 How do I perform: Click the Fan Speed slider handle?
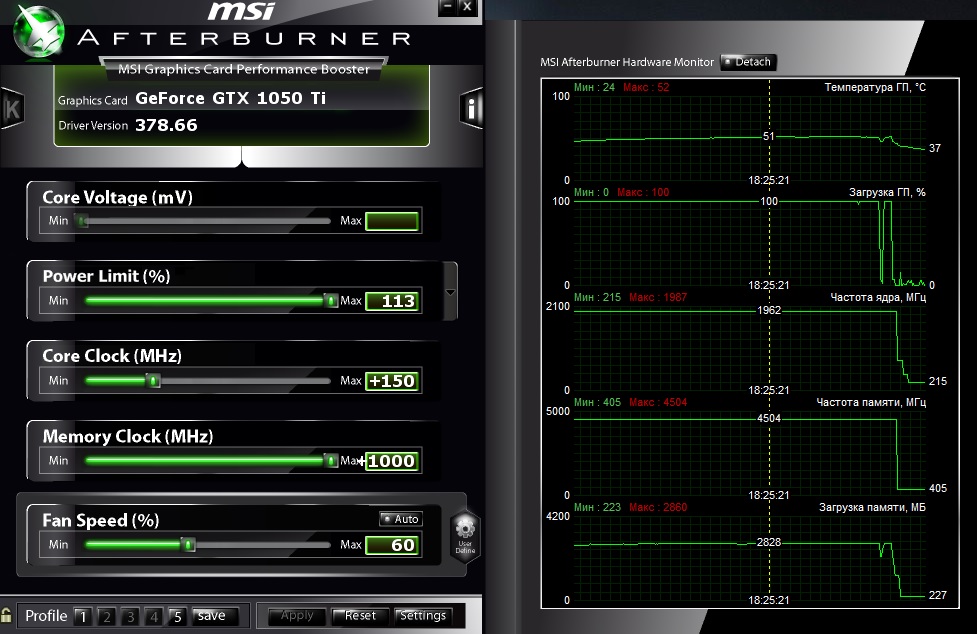pos(188,545)
